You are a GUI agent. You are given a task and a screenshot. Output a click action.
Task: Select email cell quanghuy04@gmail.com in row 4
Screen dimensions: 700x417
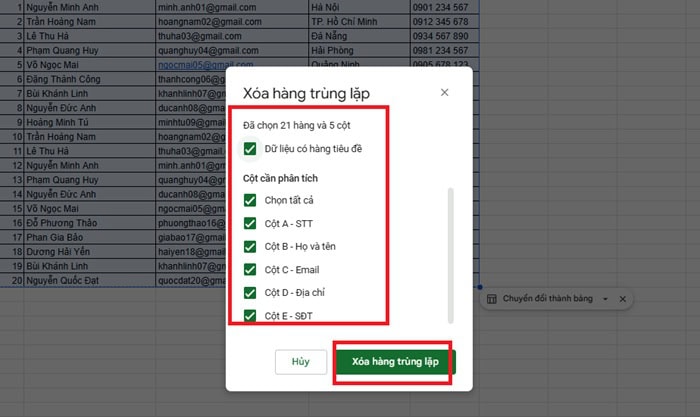[232, 50]
